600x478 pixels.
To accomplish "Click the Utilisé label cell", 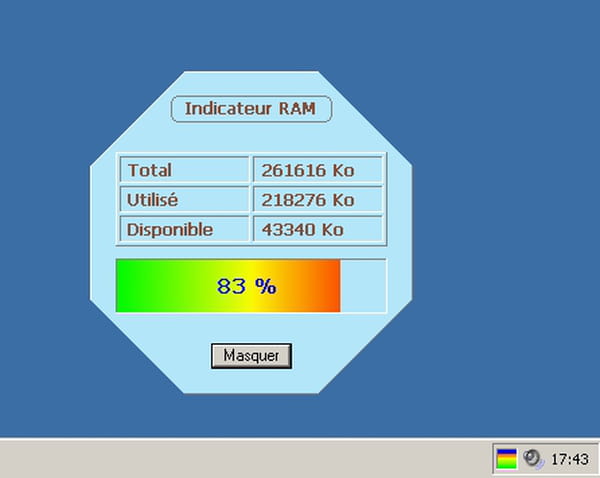I will (184, 199).
